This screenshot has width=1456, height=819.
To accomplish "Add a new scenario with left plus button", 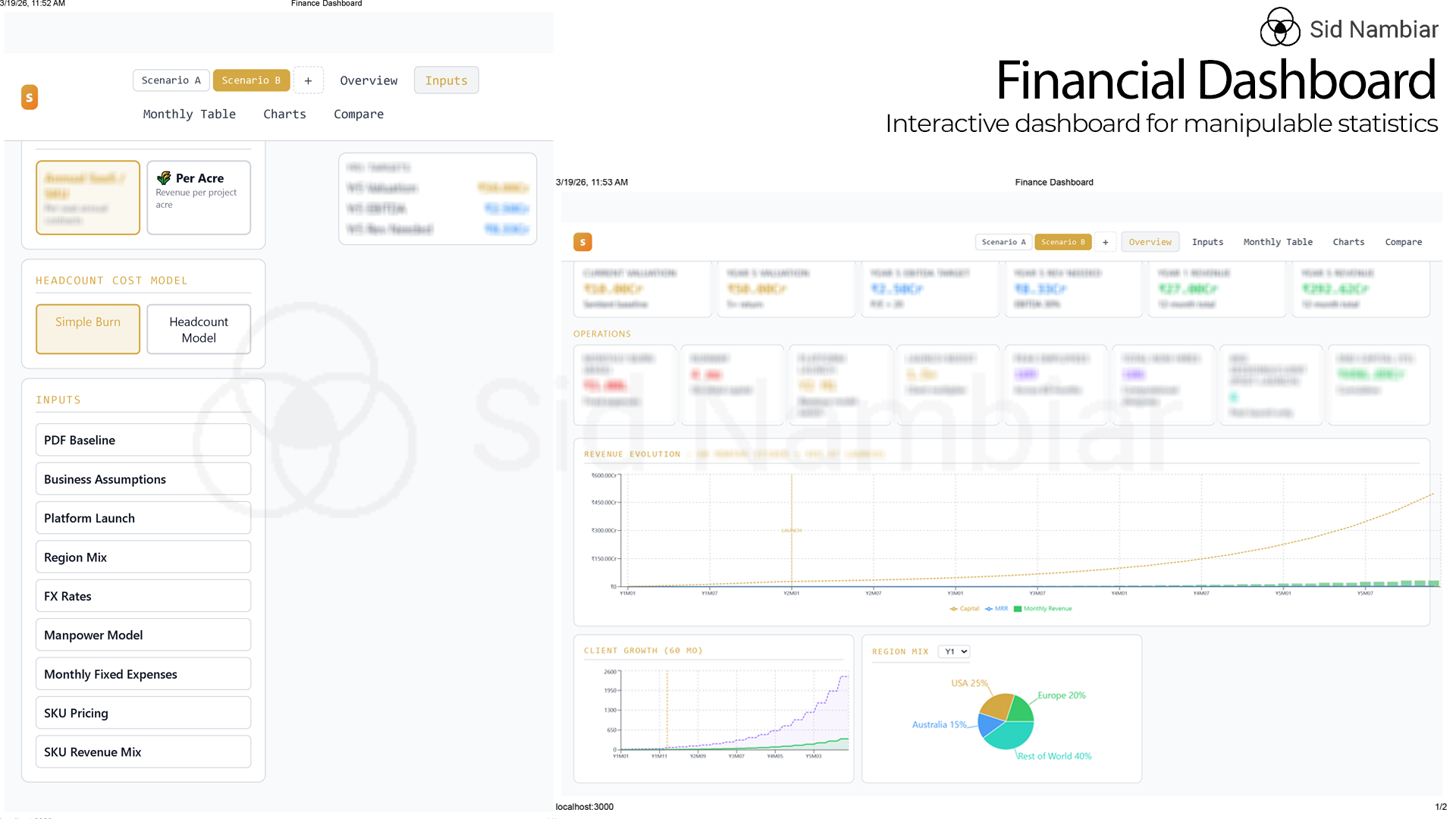I will (x=308, y=80).
